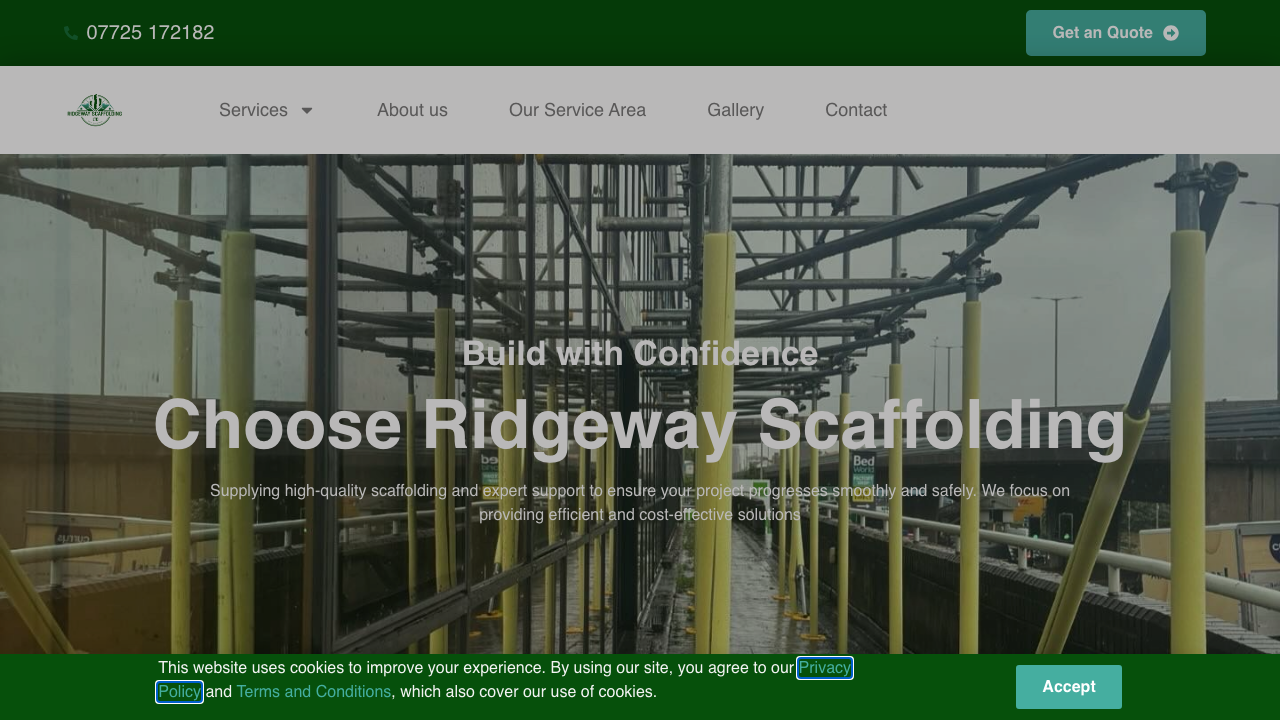The height and width of the screenshot is (720, 1280).
Task: Click the hero scaffolding background image
Action: [x=640, y=250]
